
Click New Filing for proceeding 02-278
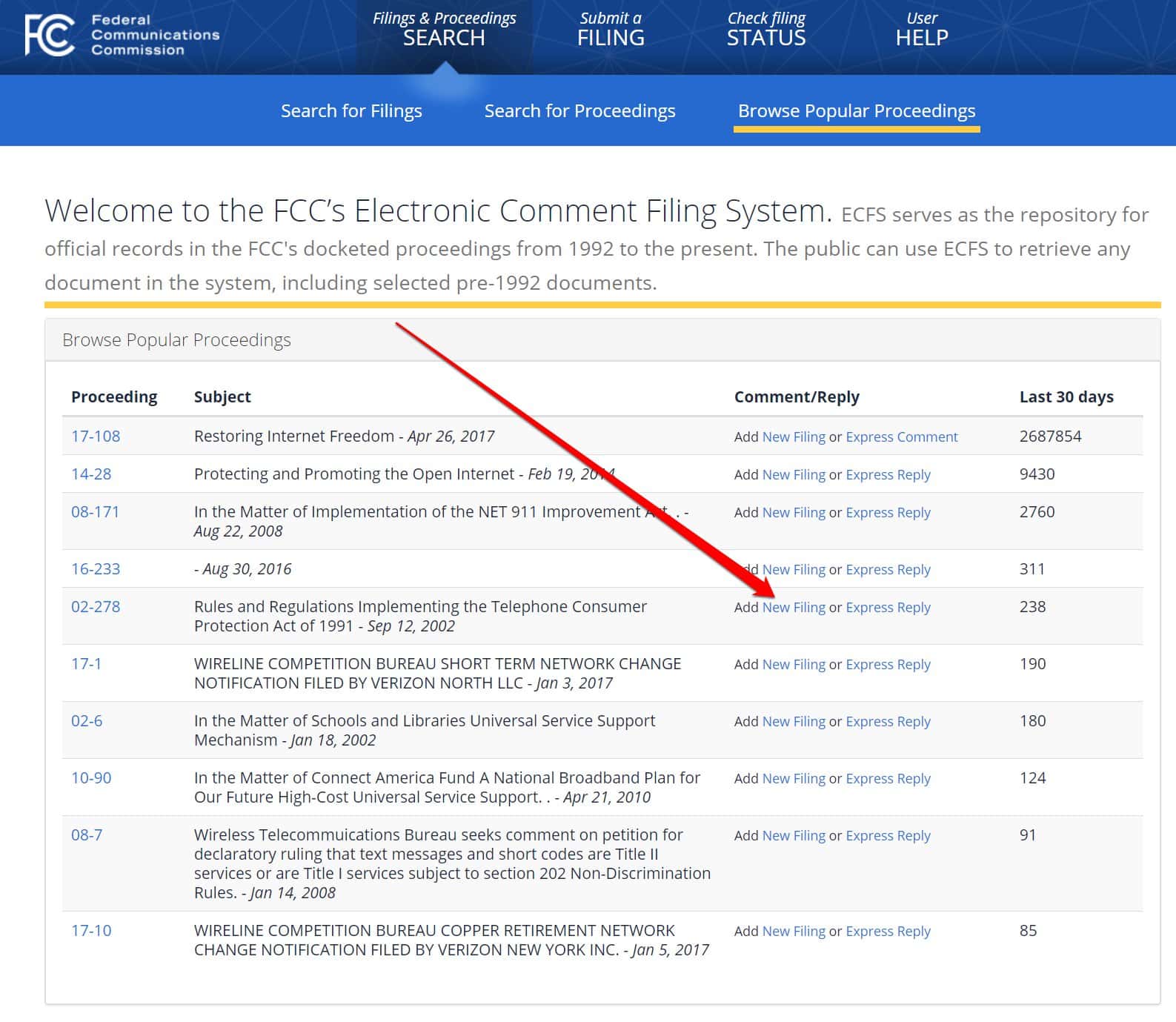[x=794, y=608]
